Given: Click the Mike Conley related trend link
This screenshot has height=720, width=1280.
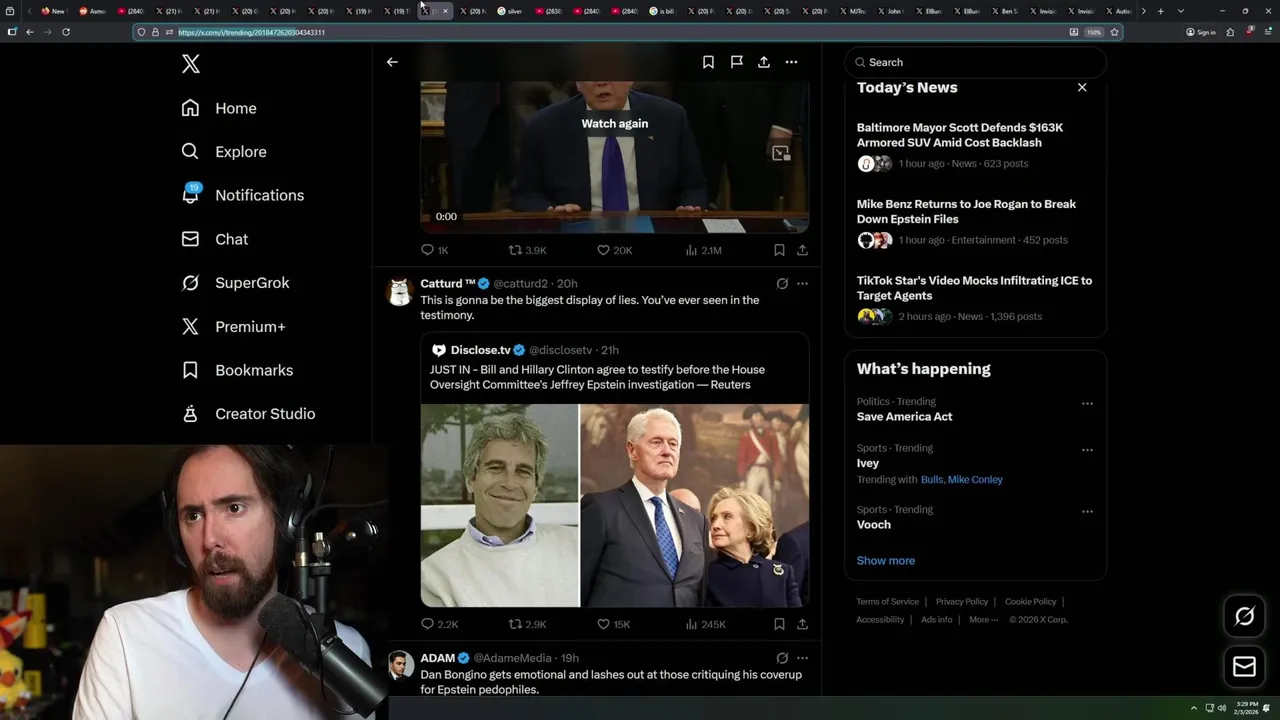Looking at the screenshot, I should [975, 480].
